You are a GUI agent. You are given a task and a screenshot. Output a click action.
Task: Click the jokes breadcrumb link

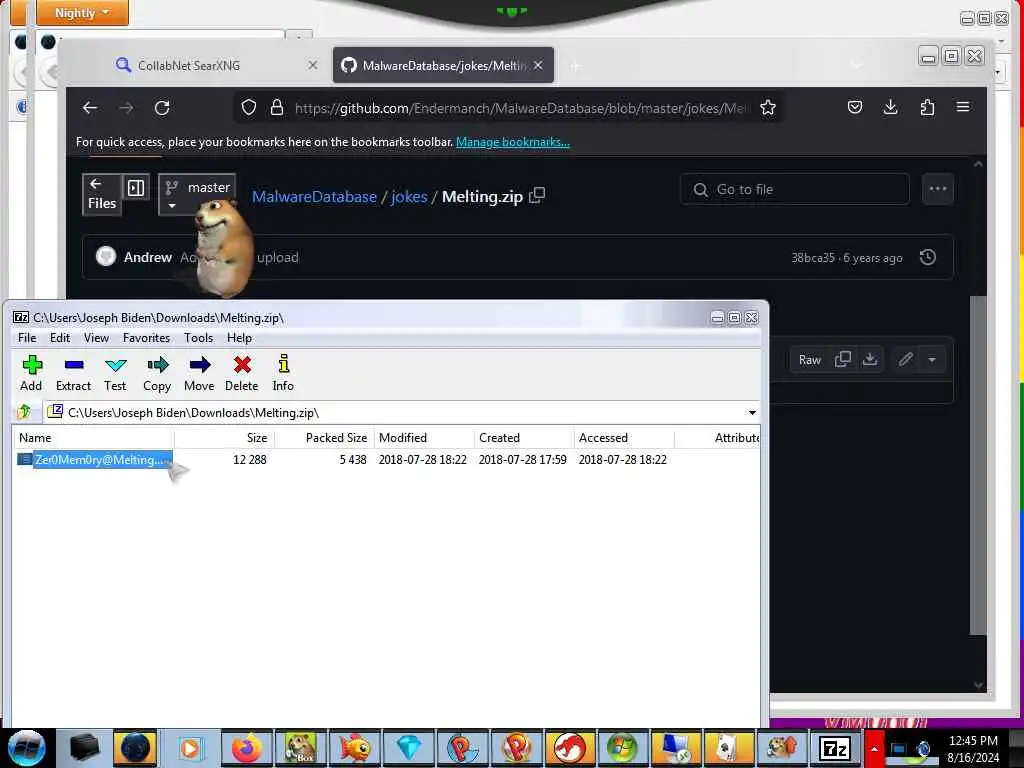[x=409, y=197]
